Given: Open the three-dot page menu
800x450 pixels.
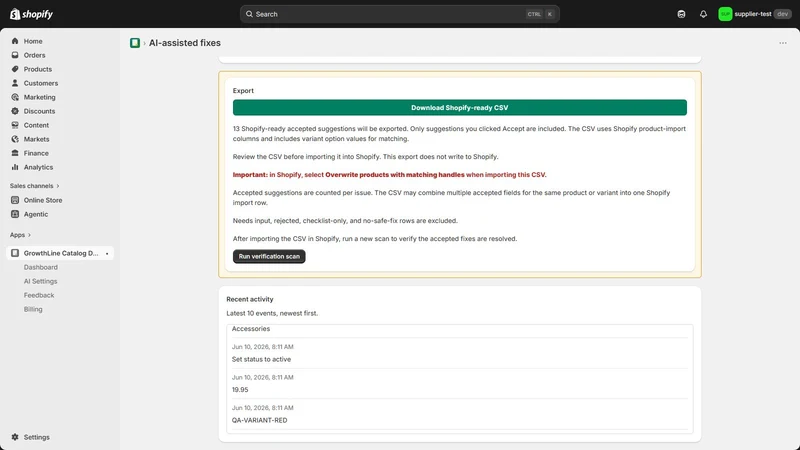Looking at the screenshot, I should pos(783,43).
